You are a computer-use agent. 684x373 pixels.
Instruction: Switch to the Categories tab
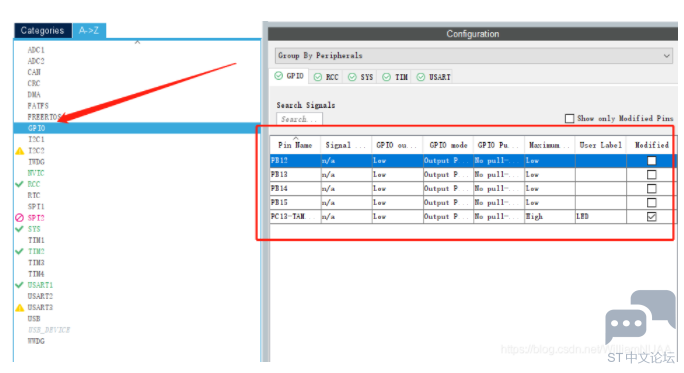point(42,31)
